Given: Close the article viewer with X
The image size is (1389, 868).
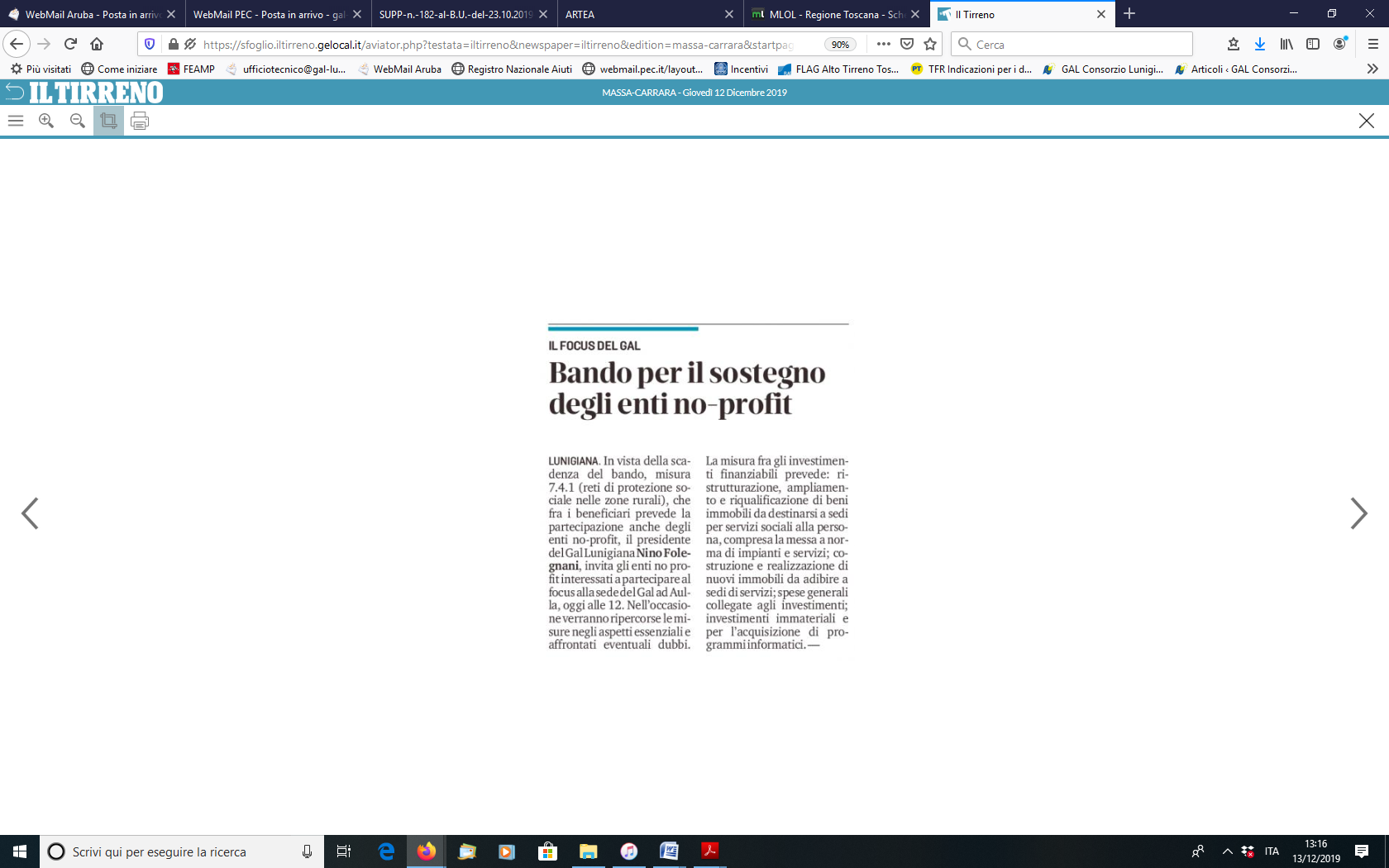Looking at the screenshot, I should (x=1367, y=121).
